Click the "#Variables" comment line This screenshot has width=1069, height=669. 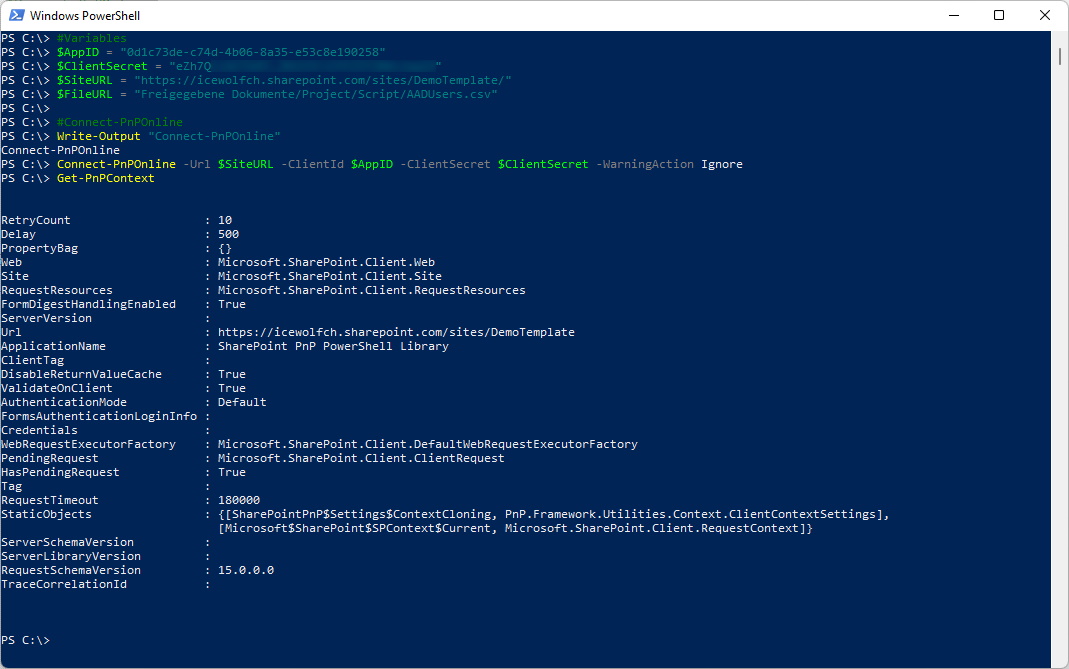point(91,38)
